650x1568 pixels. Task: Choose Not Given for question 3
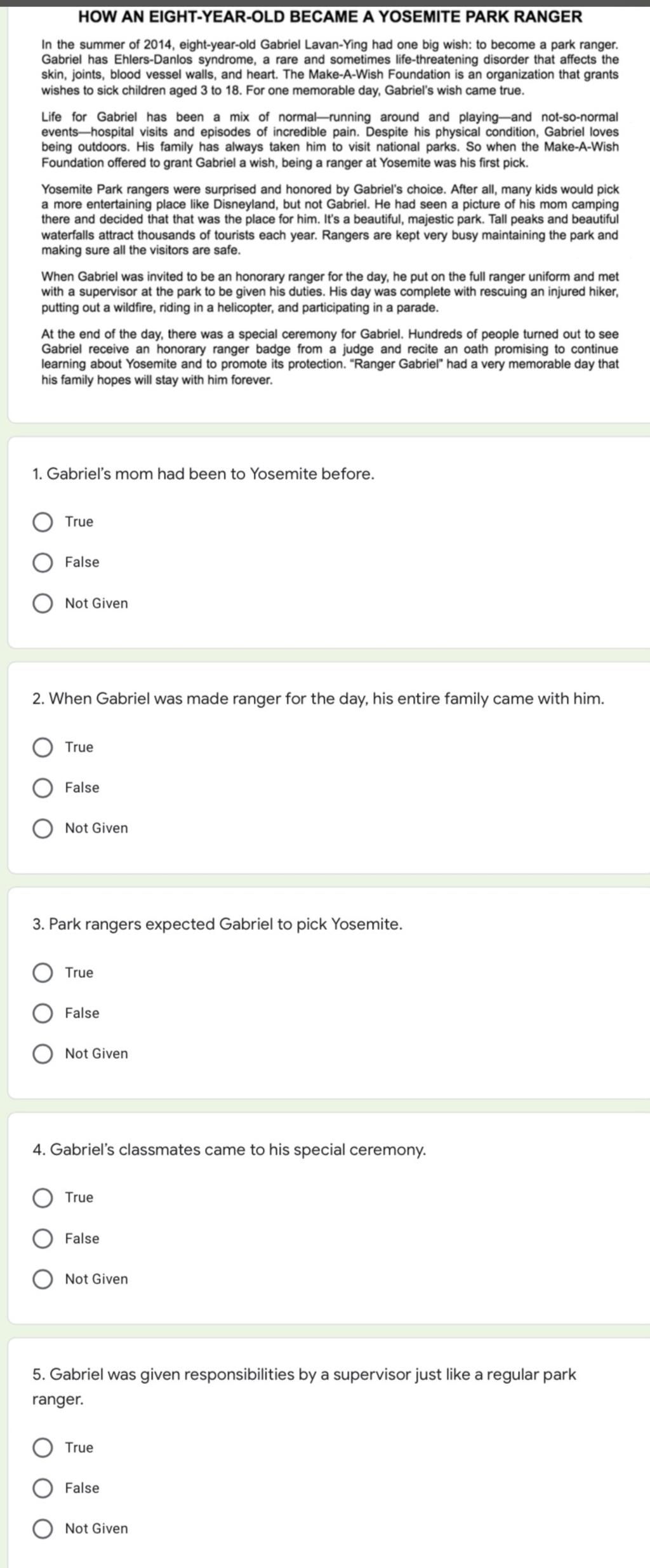coord(43,1054)
